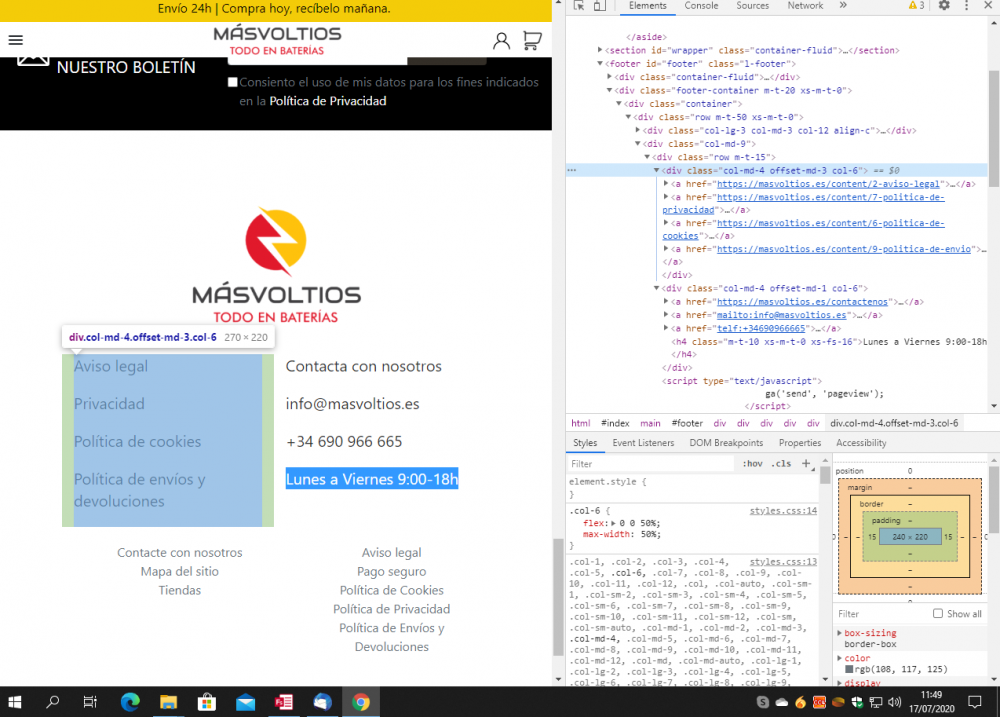Screen dimensions: 1000x717
Task: Open Windows search from taskbar
Action: point(52,702)
